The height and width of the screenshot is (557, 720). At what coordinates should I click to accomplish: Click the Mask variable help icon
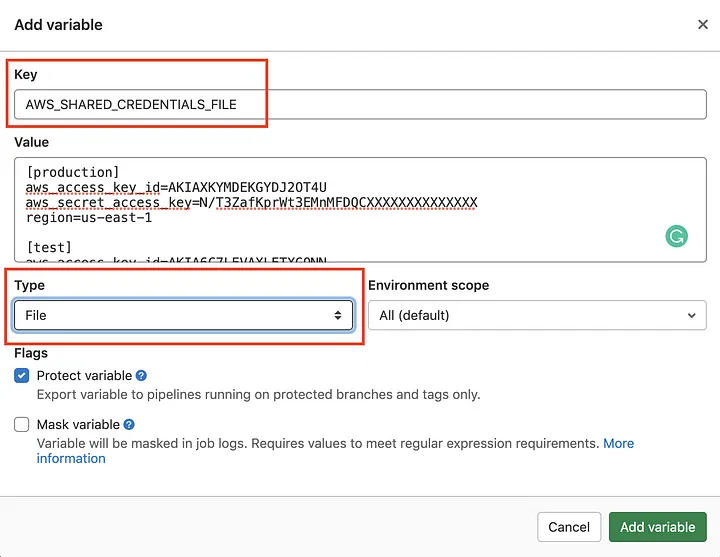[x=129, y=424]
